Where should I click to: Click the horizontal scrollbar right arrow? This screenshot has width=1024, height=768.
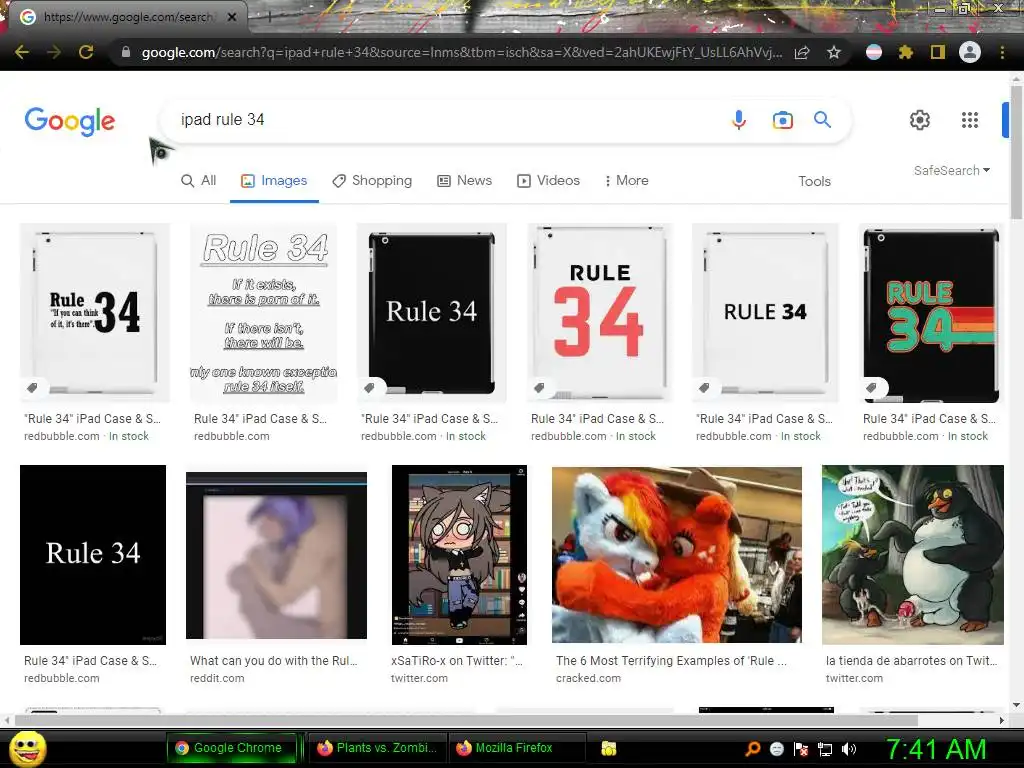tap(1001, 720)
